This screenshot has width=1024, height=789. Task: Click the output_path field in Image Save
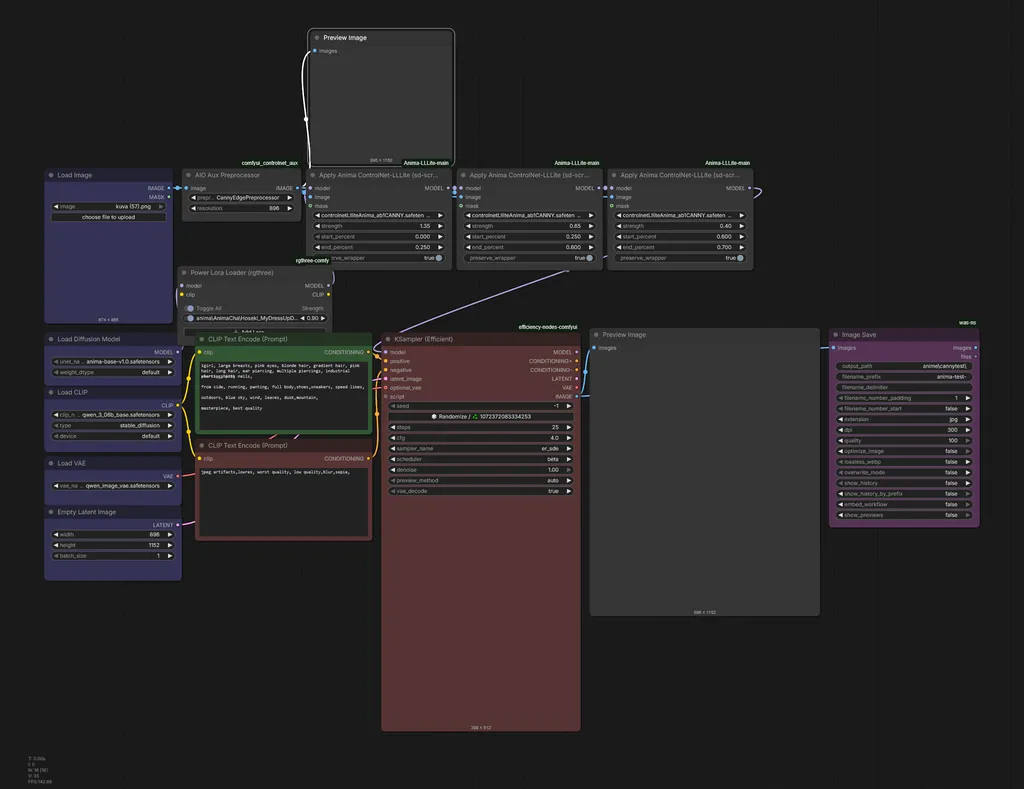pyautogui.click(x=904, y=366)
